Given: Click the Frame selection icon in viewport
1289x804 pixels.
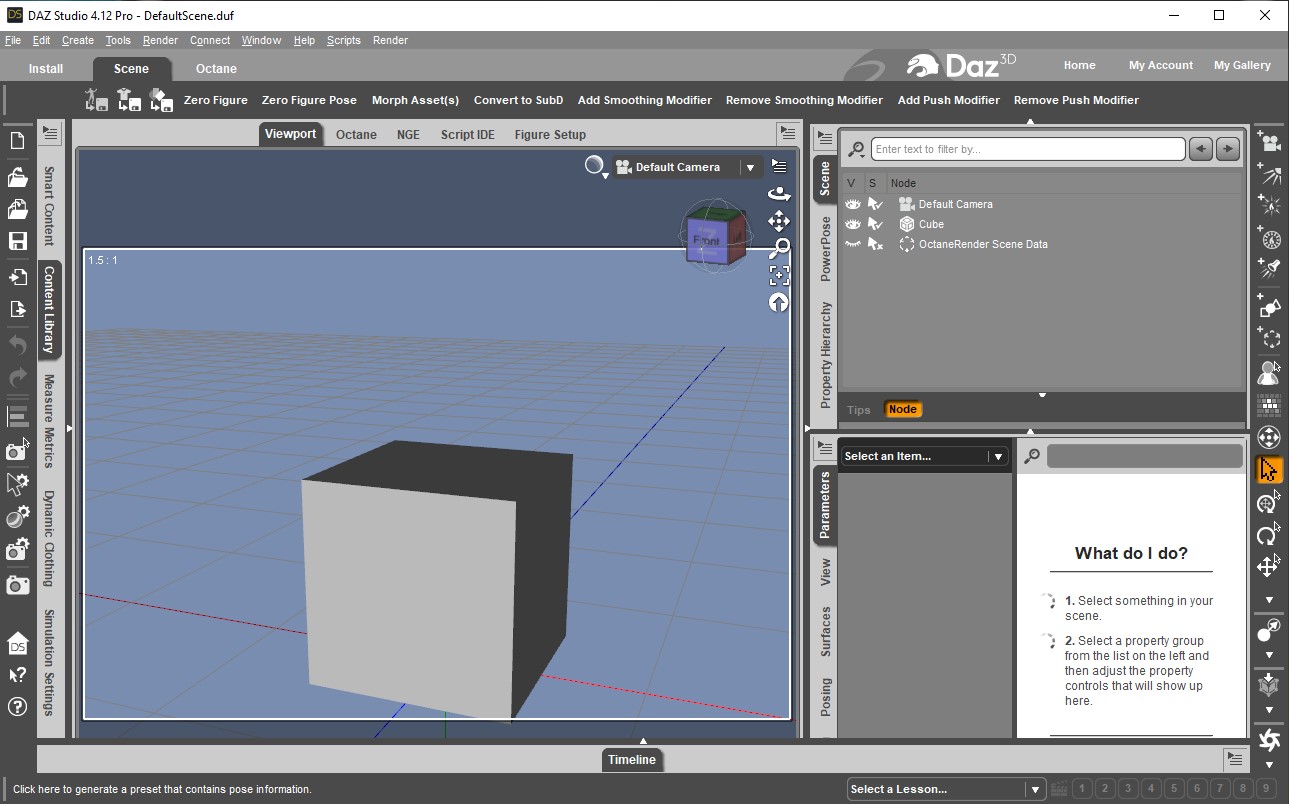Looking at the screenshot, I should (779, 275).
